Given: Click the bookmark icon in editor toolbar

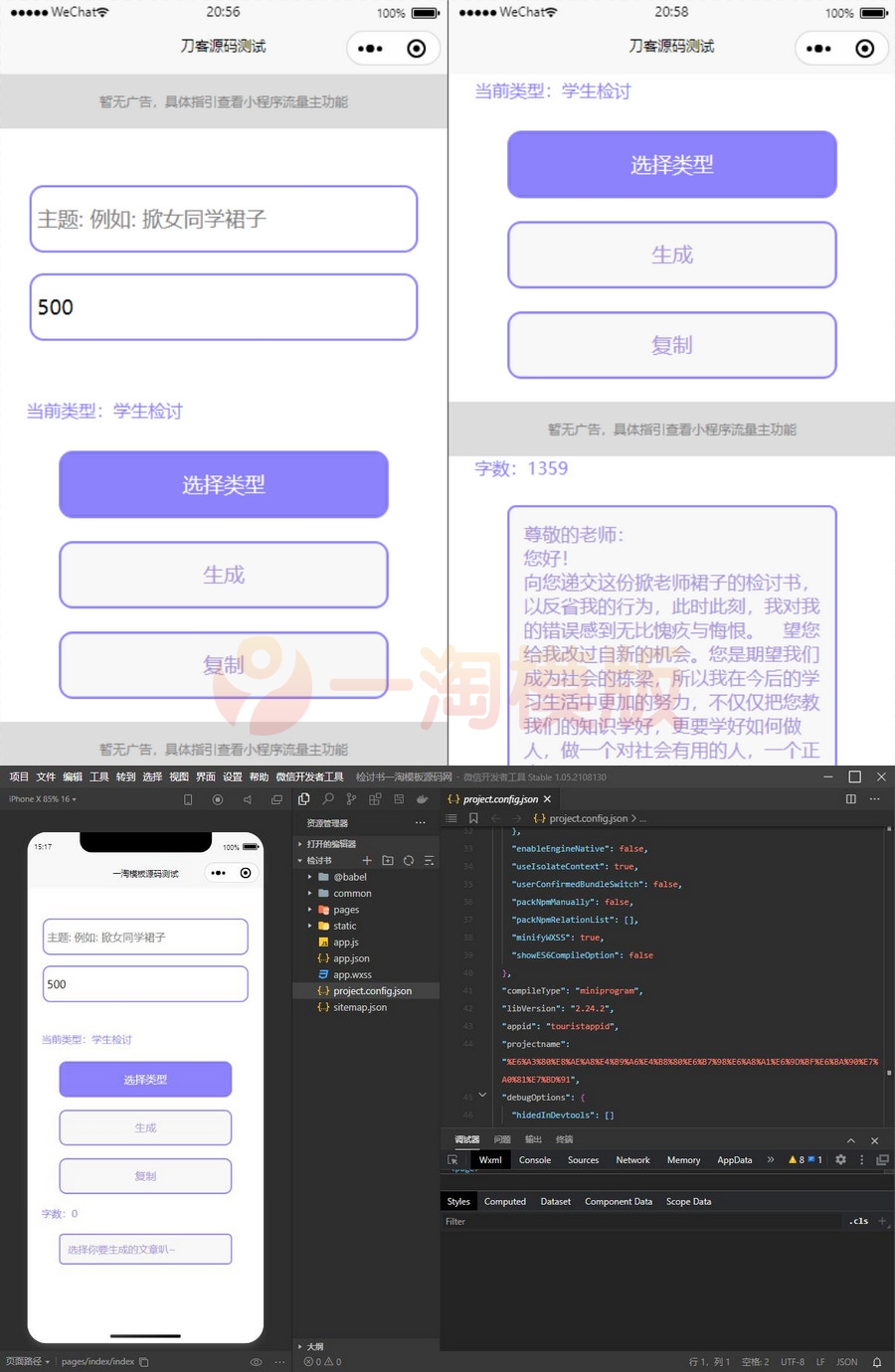Looking at the screenshot, I should click(x=474, y=817).
